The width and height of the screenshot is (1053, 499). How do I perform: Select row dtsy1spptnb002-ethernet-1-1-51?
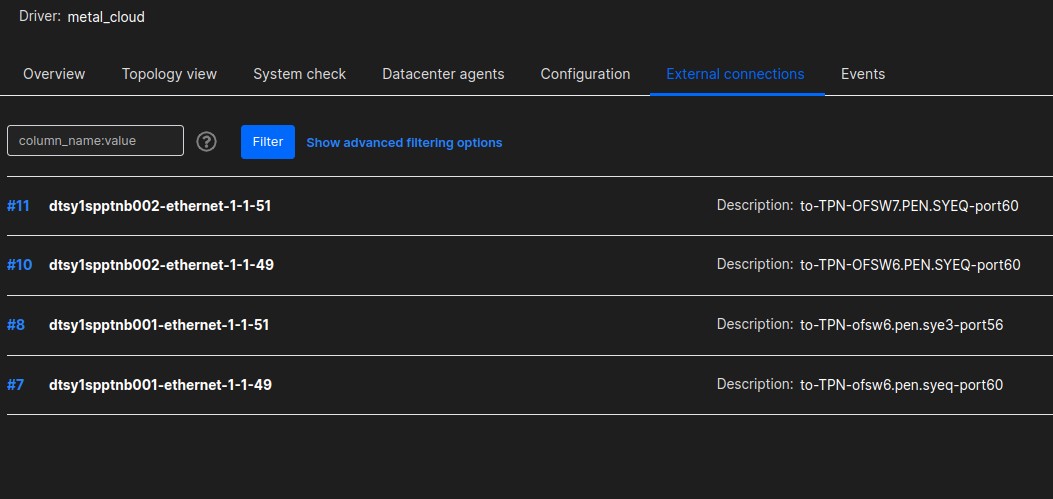[530, 206]
